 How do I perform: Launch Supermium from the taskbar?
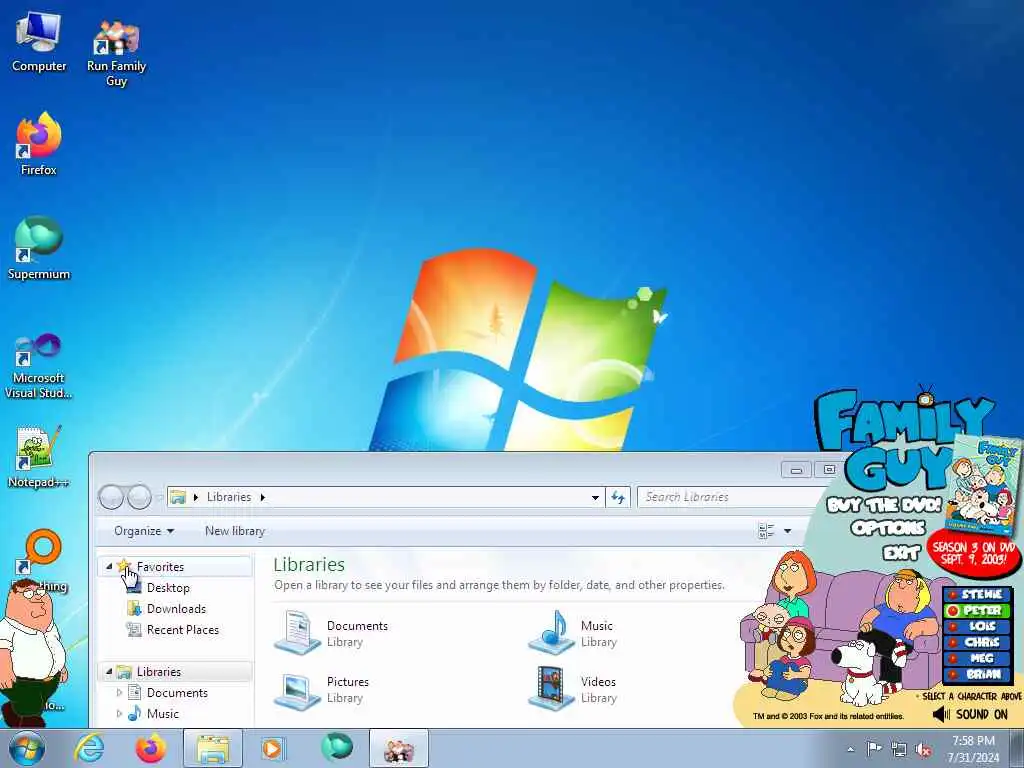[x=337, y=748]
